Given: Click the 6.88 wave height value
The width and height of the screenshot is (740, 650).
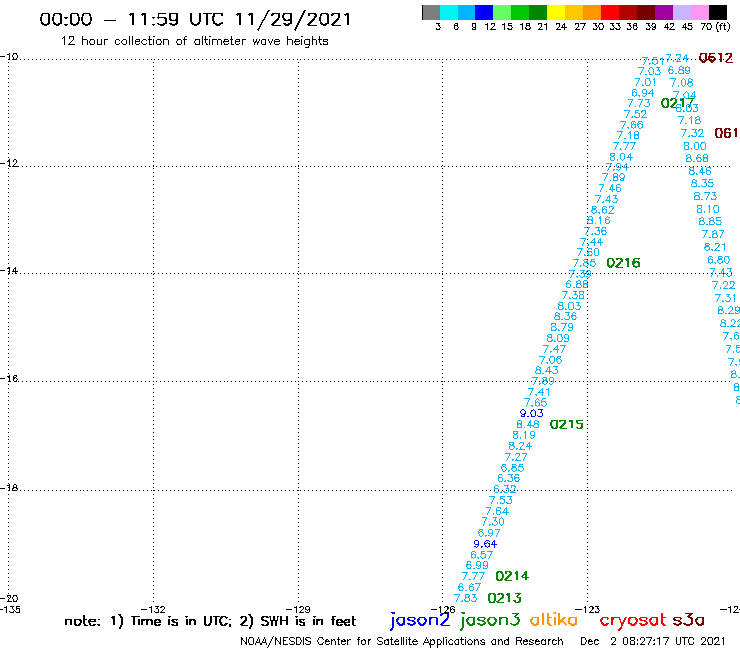Looking at the screenshot, I should tap(577, 284).
